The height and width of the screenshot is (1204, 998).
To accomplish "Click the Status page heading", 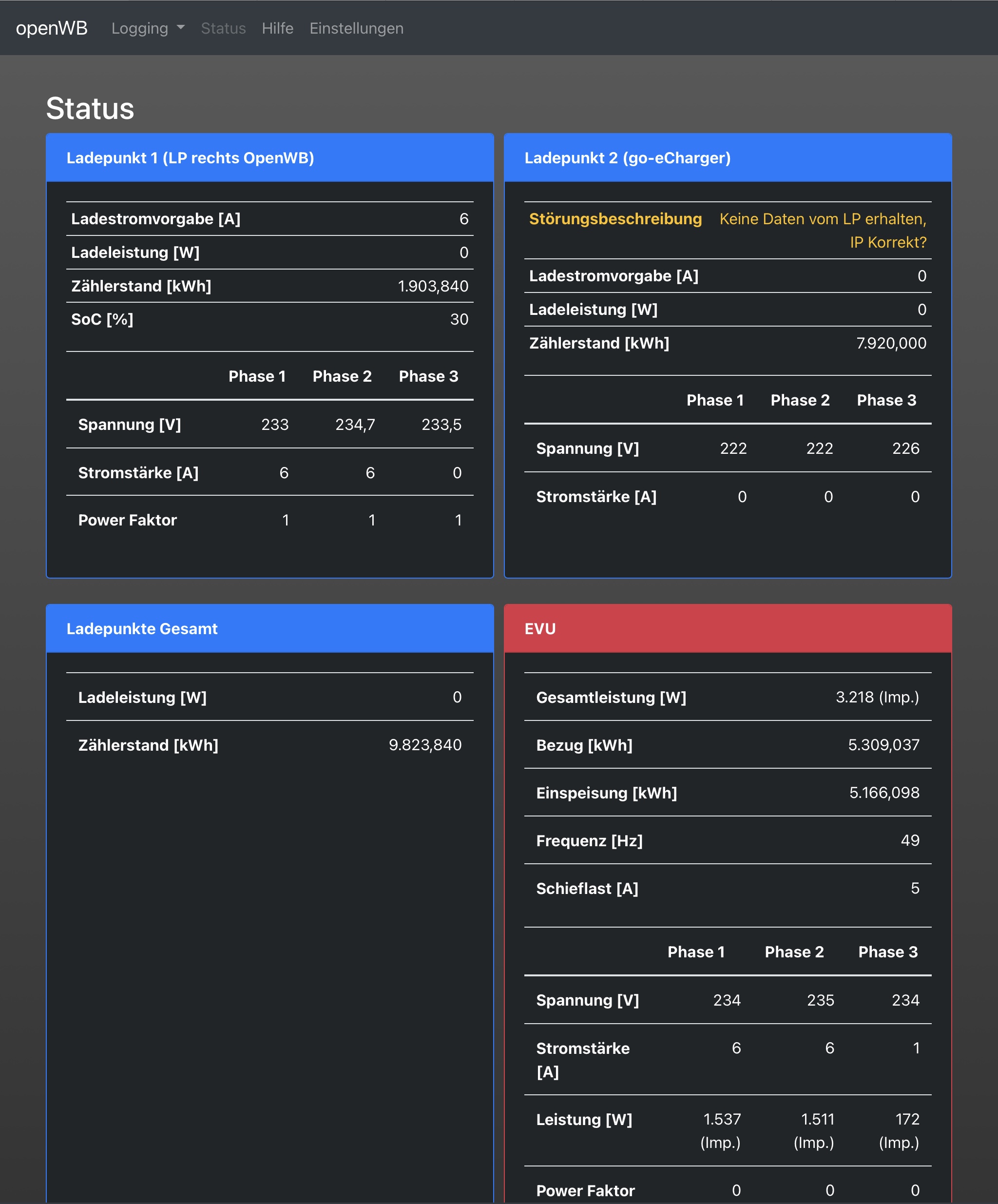I will 90,108.
